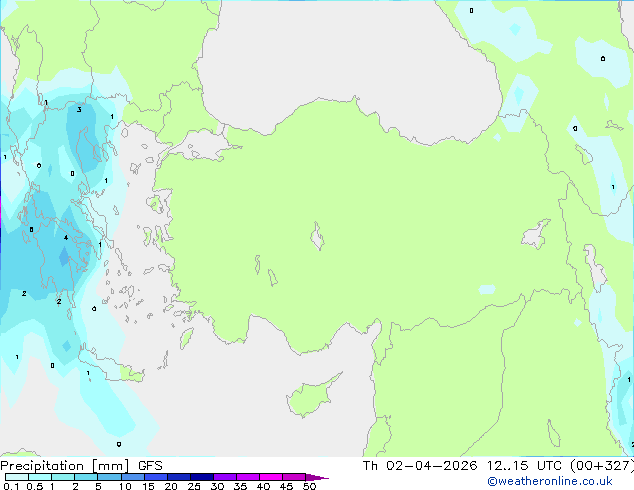Click the 'GFS' model label

pyautogui.click(x=150, y=466)
